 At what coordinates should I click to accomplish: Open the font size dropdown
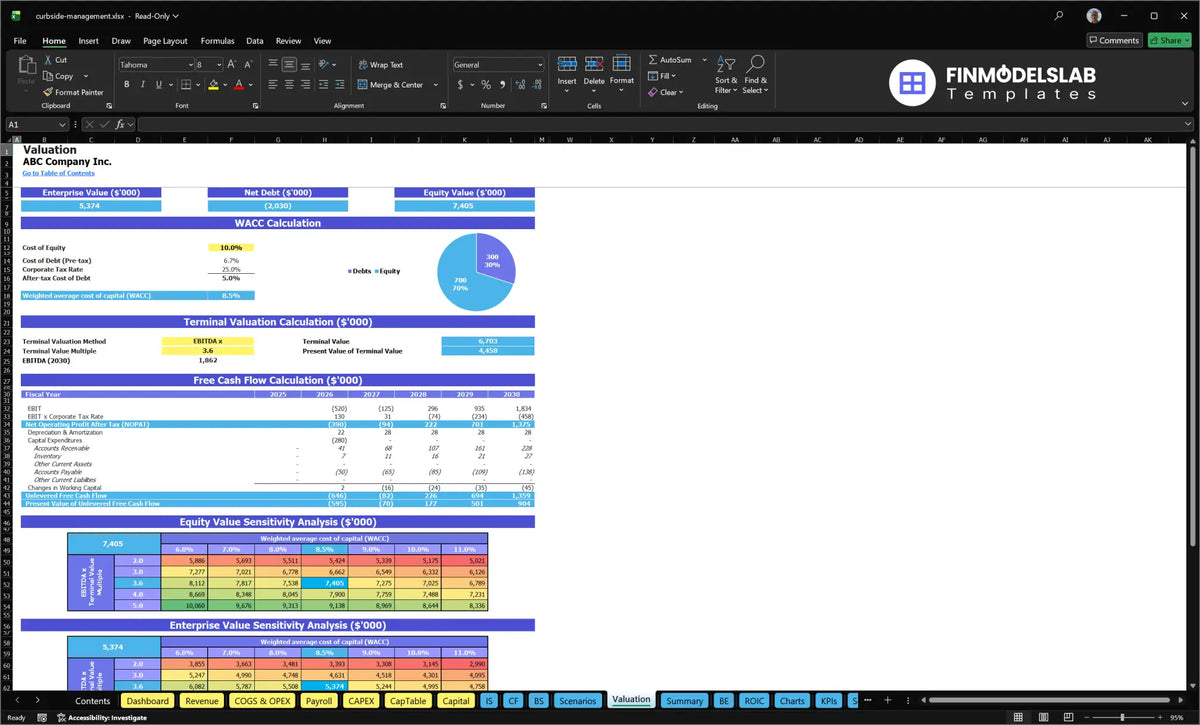click(218, 64)
